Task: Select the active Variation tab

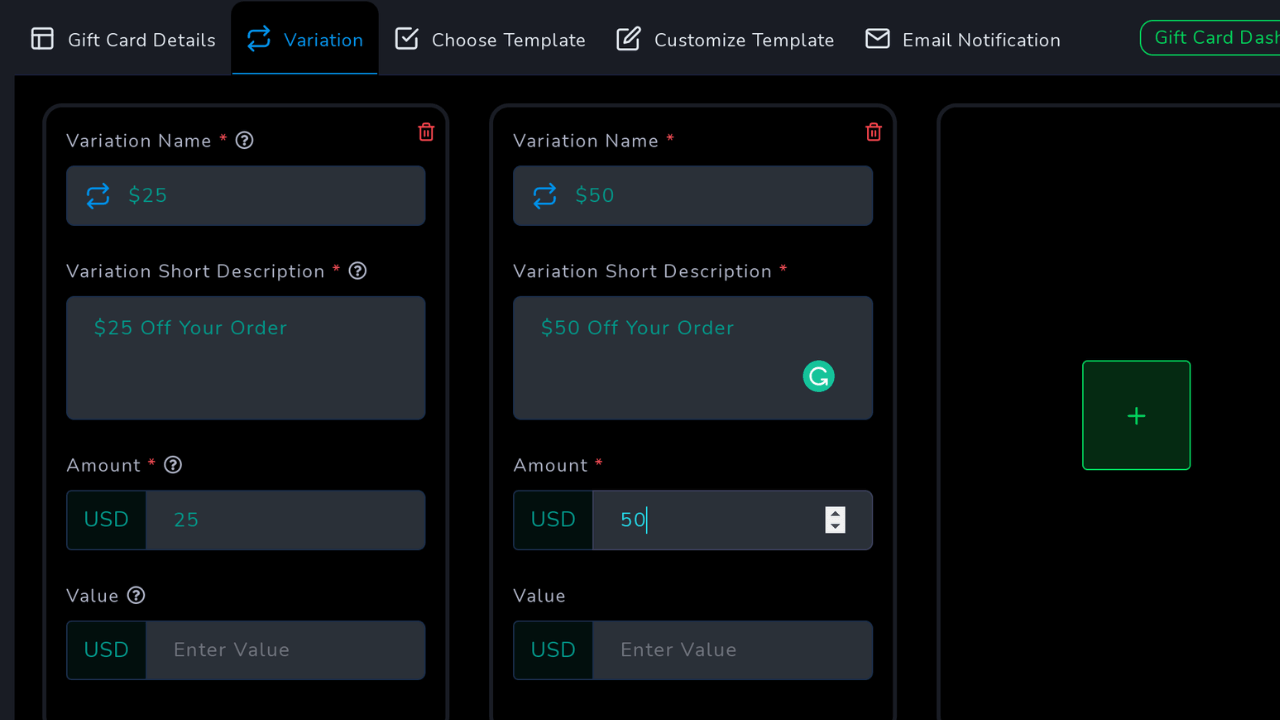Action: [x=305, y=40]
